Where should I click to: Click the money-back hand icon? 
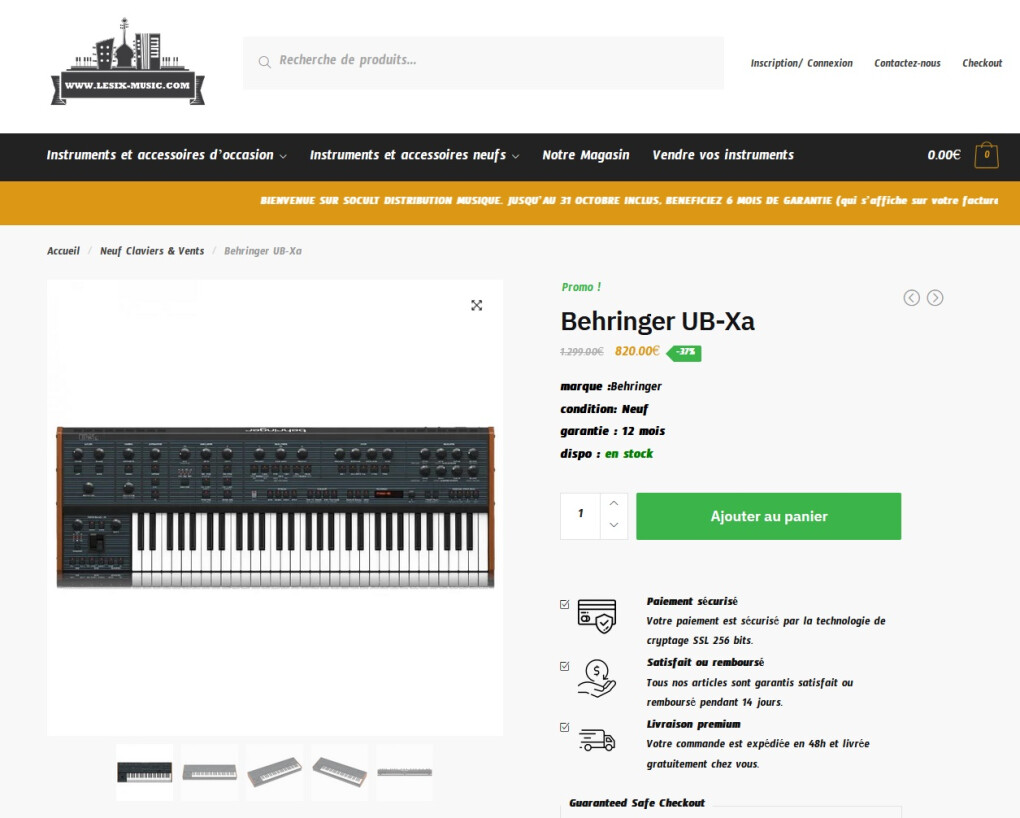pyautogui.click(x=597, y=679)
